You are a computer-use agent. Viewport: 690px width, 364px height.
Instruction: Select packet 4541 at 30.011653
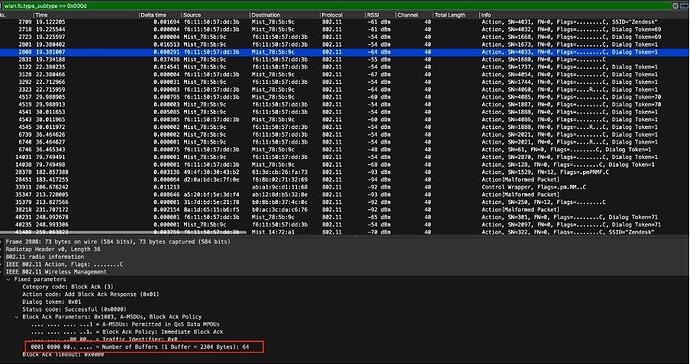coord(345,112)
